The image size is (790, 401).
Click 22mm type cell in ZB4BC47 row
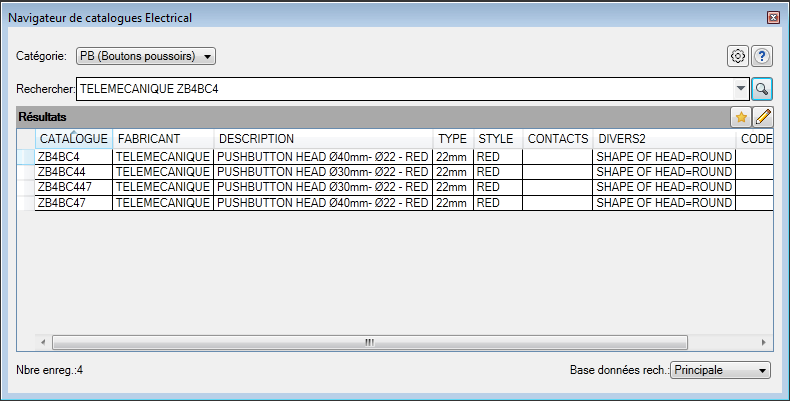pyautogui.click(x=453, y=203)
